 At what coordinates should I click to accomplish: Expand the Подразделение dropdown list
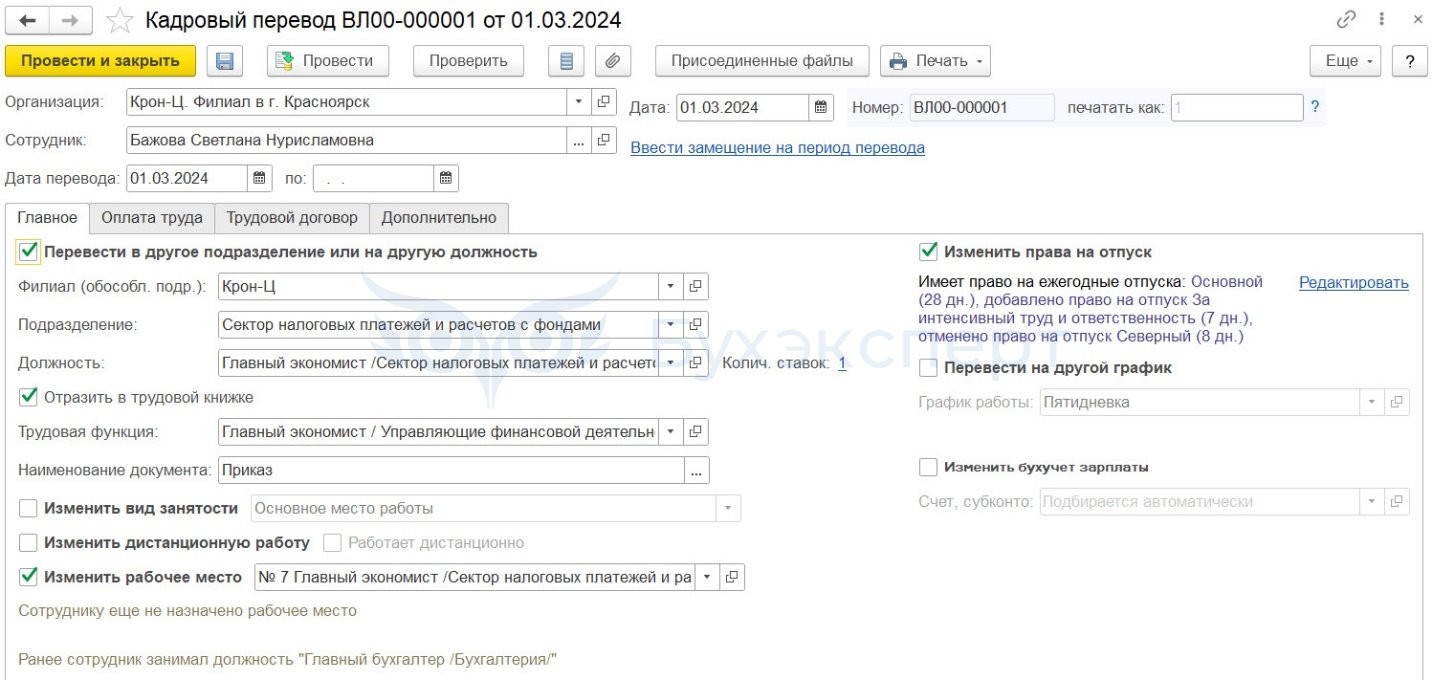pos(671,325)
